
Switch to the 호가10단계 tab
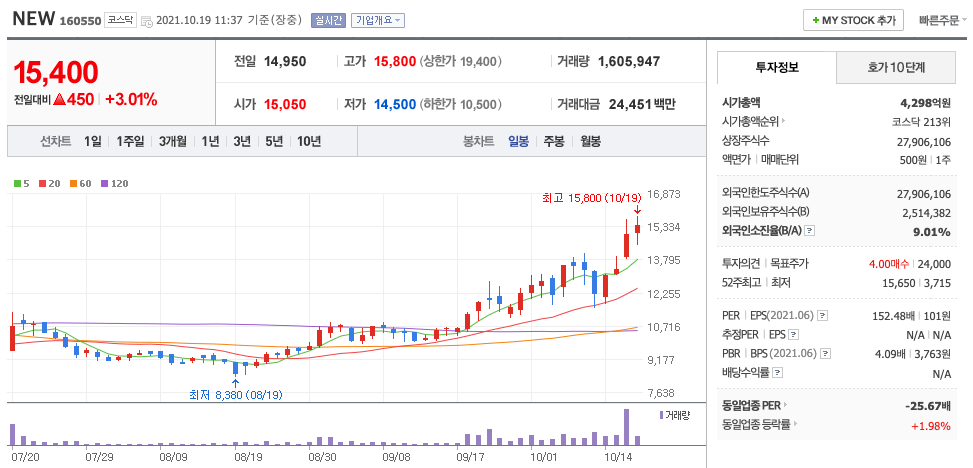pos(895,68)
